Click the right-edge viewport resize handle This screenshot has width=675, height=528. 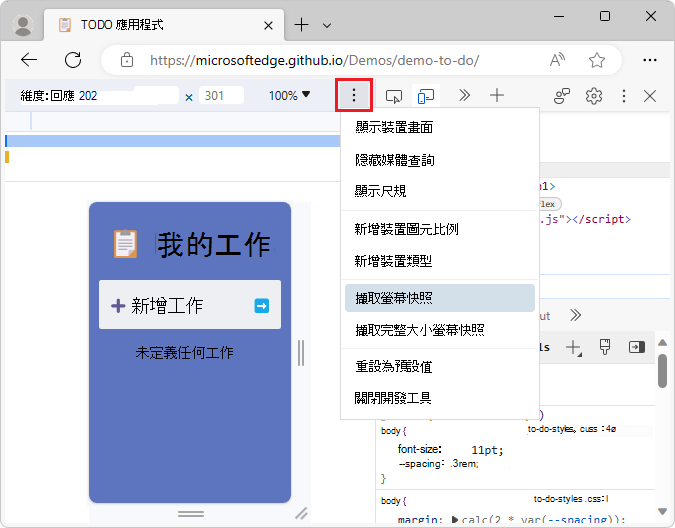[x=301, y=353]
